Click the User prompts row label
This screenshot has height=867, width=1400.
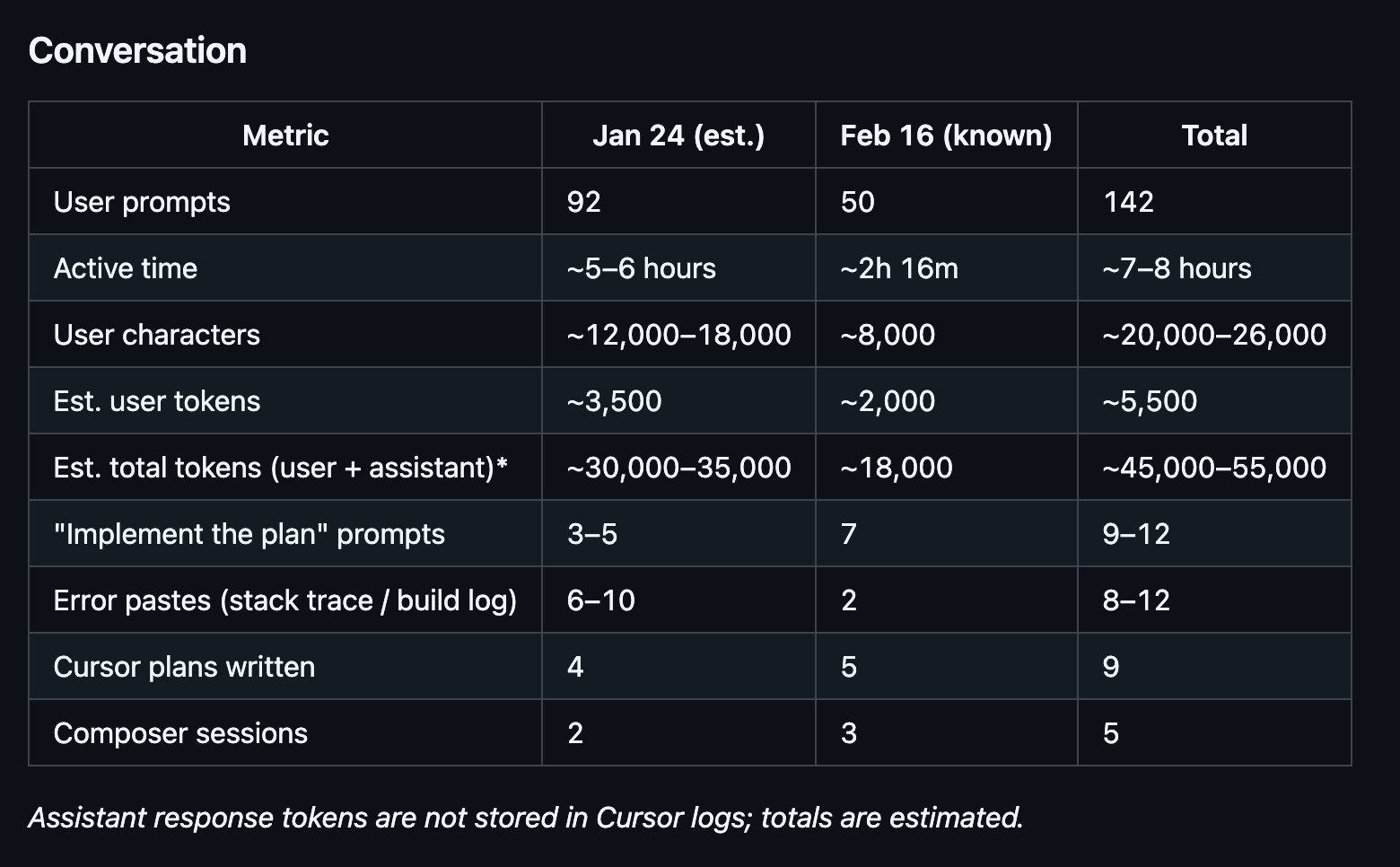click(x=142, y=202)
